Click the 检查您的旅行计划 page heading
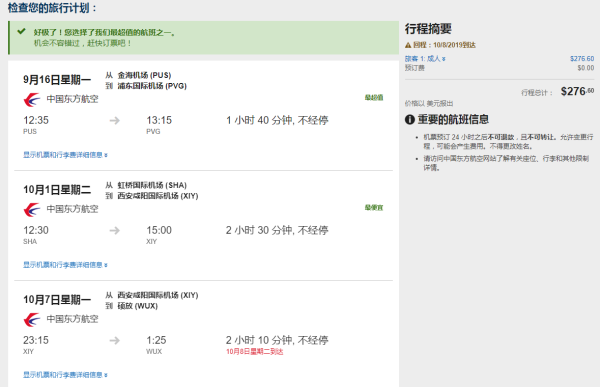The width and height of the screenshot is (600, 387). coord(52,8)
